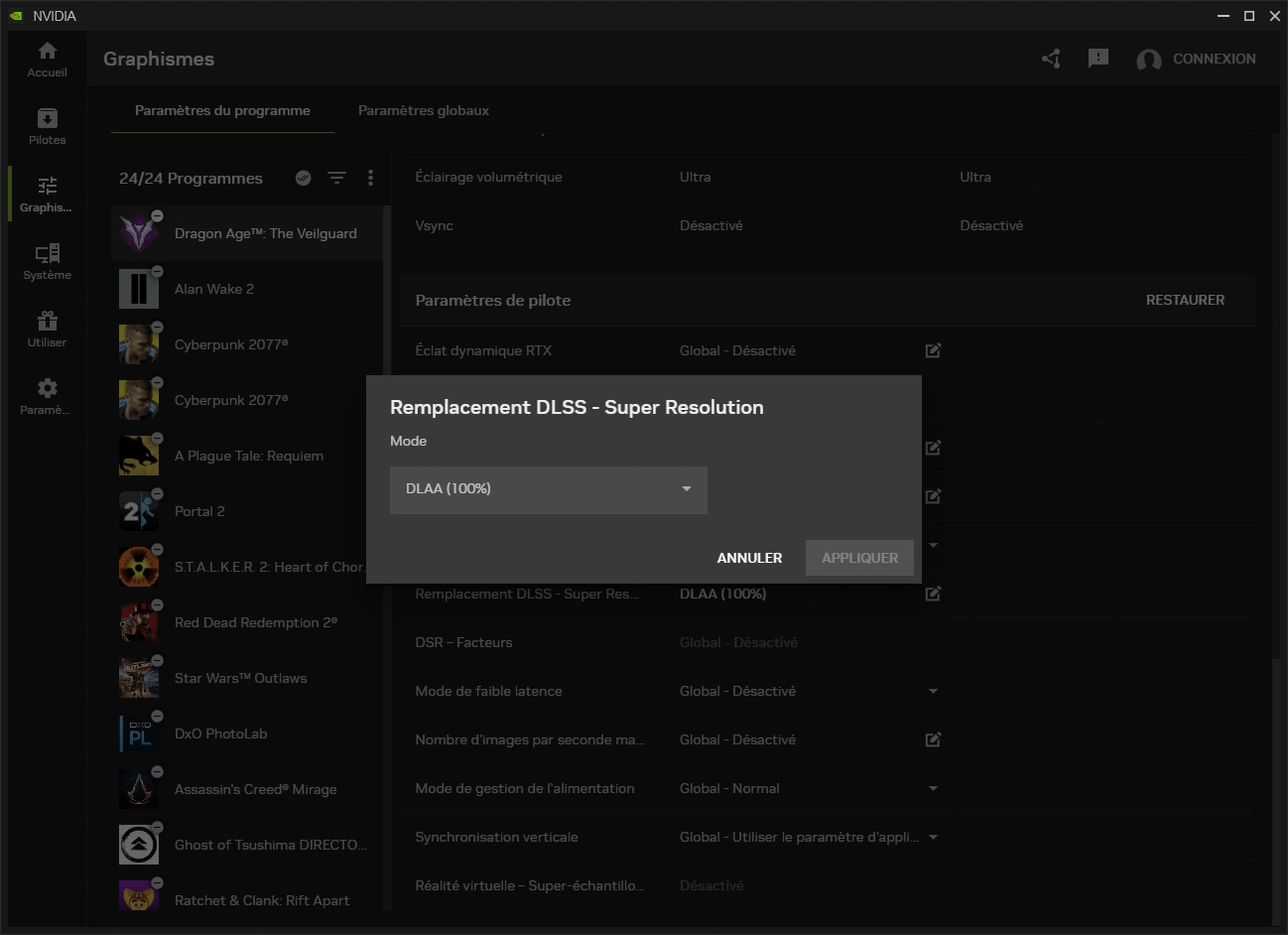Select the Portal 2 program icon

(x=139, y=511)
